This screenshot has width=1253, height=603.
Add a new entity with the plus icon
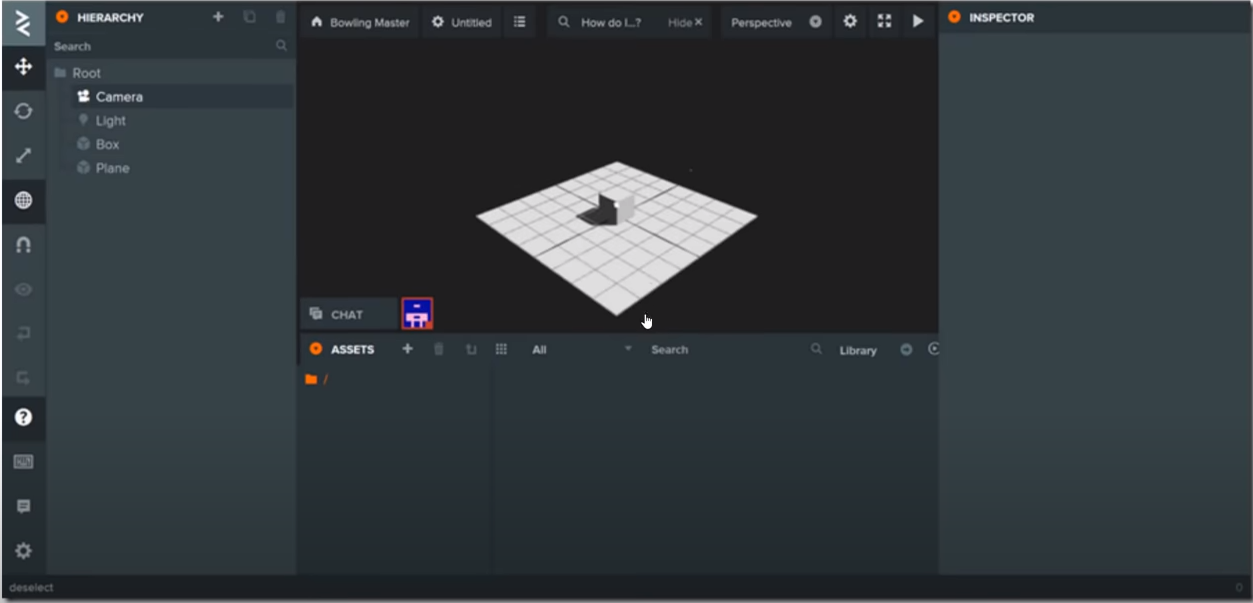tap(218, 17)
